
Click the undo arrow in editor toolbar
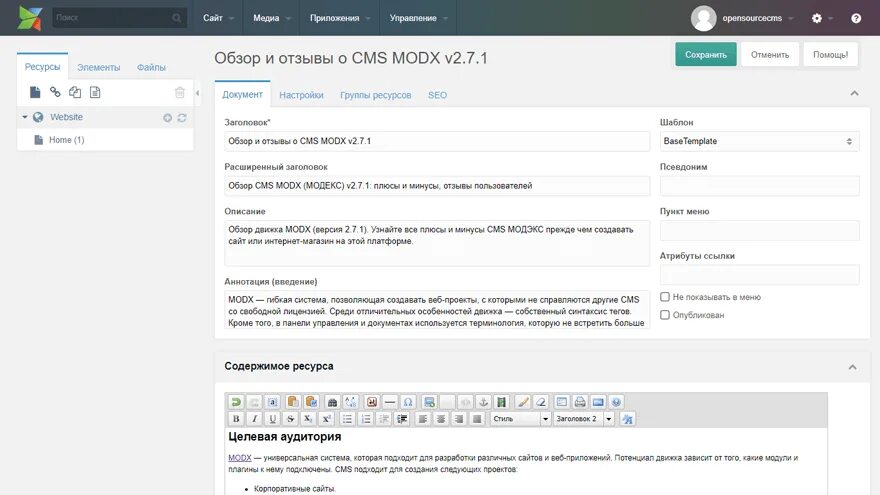coord(236,402)
